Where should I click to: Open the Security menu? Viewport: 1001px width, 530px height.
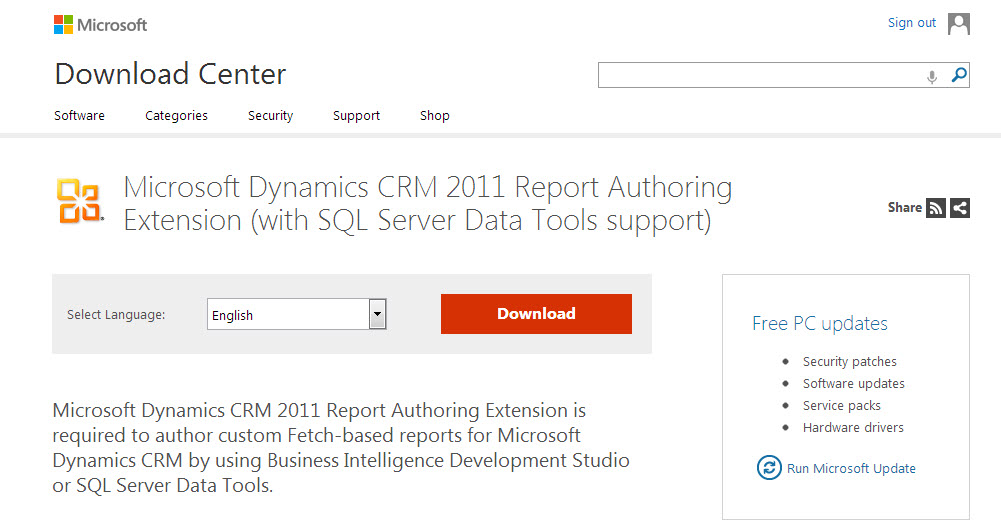(x=270, y=116)
